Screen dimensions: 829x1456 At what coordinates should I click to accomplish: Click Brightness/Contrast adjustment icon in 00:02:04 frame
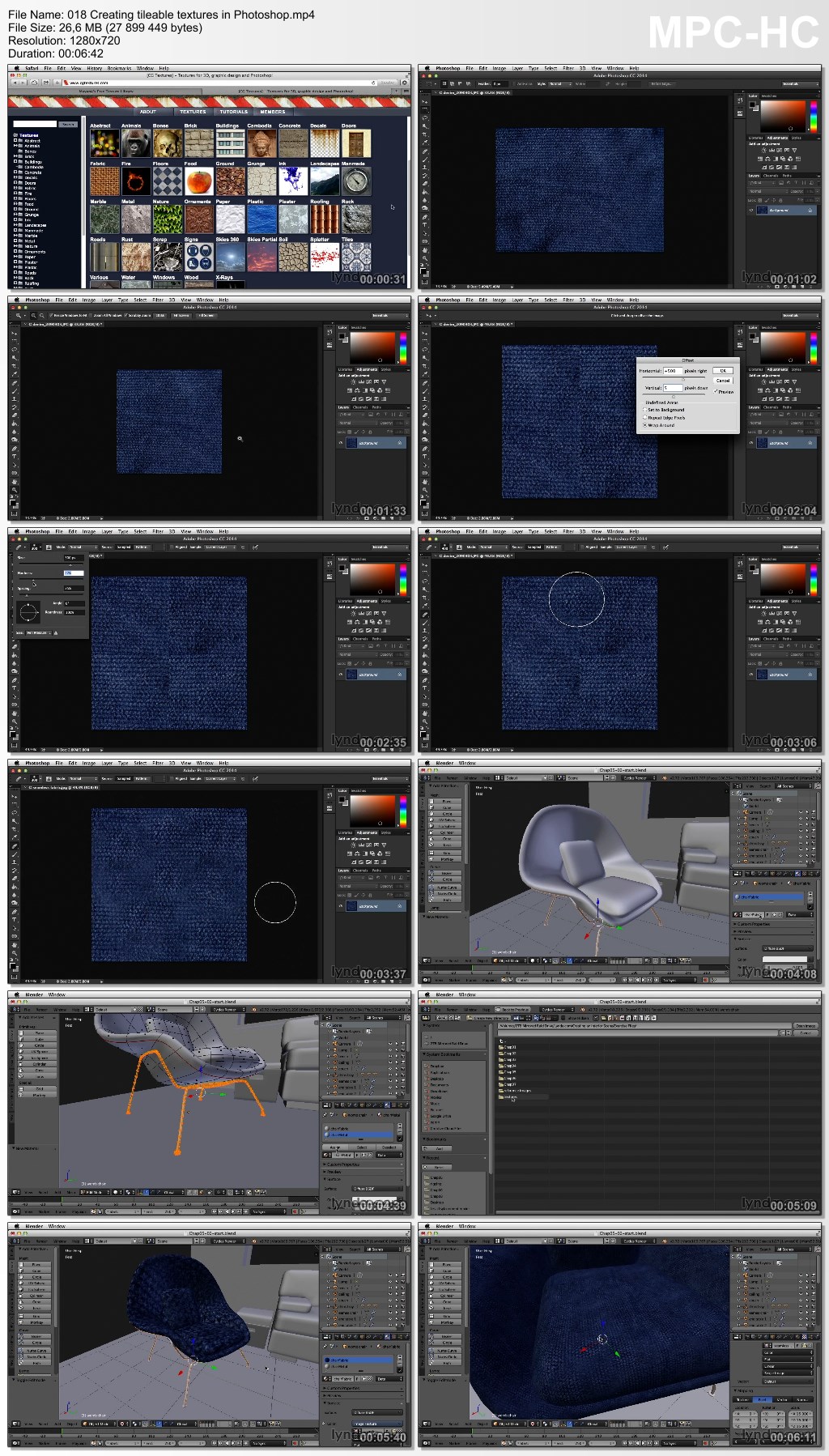click(763, 381)
